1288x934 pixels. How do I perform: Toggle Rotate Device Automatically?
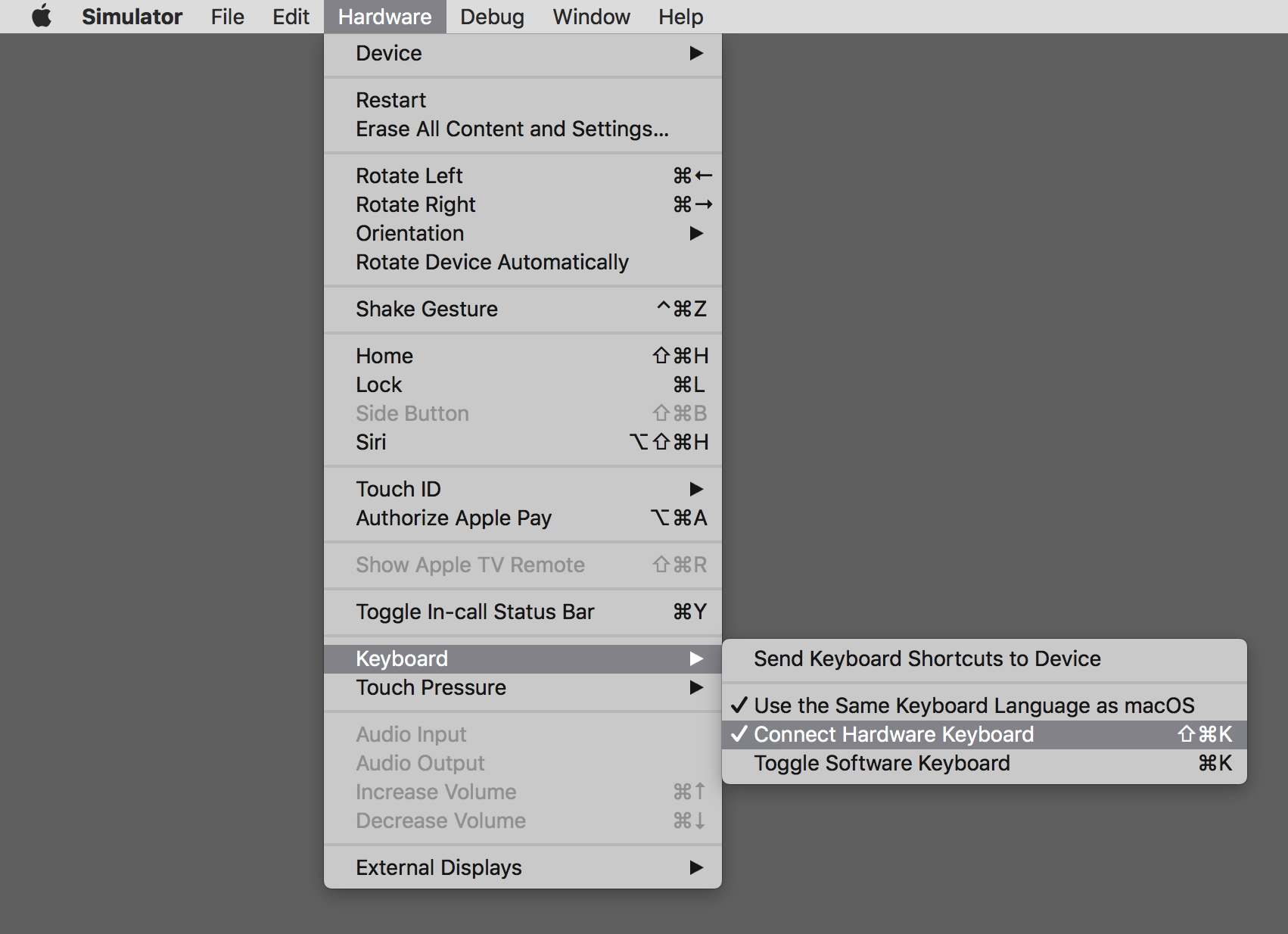(x=522, y=262)
